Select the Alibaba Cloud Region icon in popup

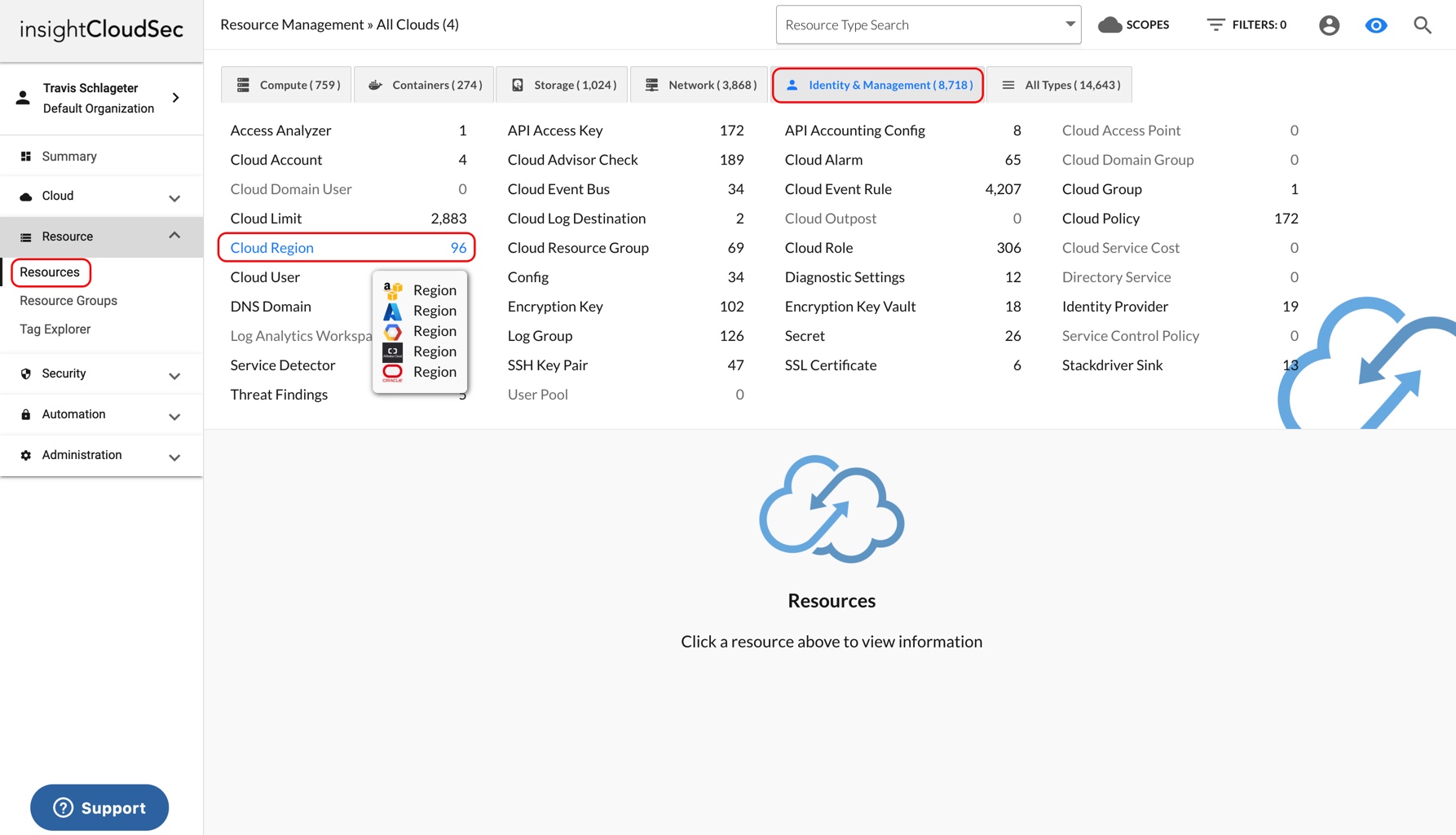pyautogui.click(x=393, y=351)
